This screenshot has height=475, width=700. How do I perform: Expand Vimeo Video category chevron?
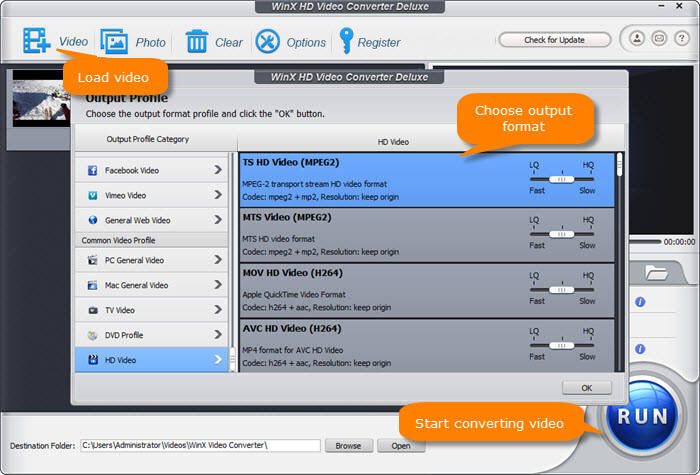tap(218, 195)
